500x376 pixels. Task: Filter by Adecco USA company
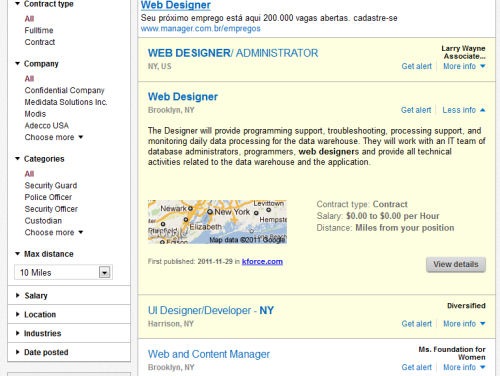46,125
